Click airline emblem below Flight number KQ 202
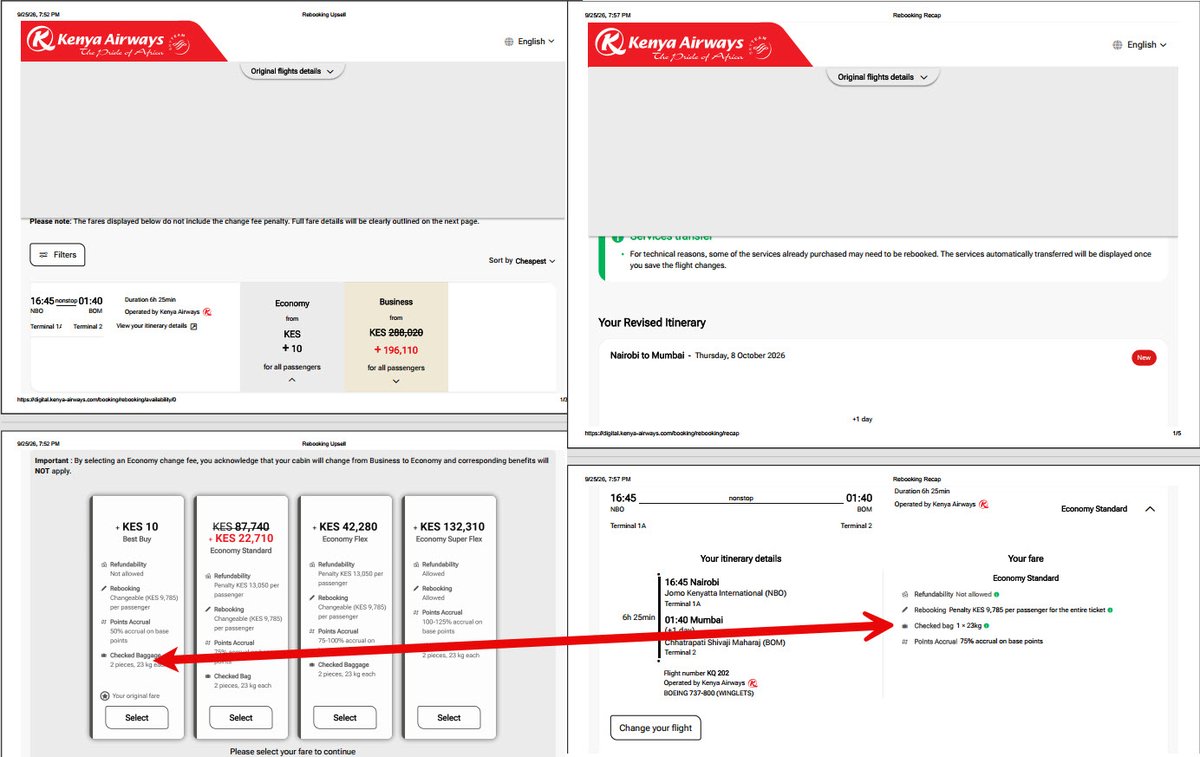 pyautogui.click(x=753, y=683)
